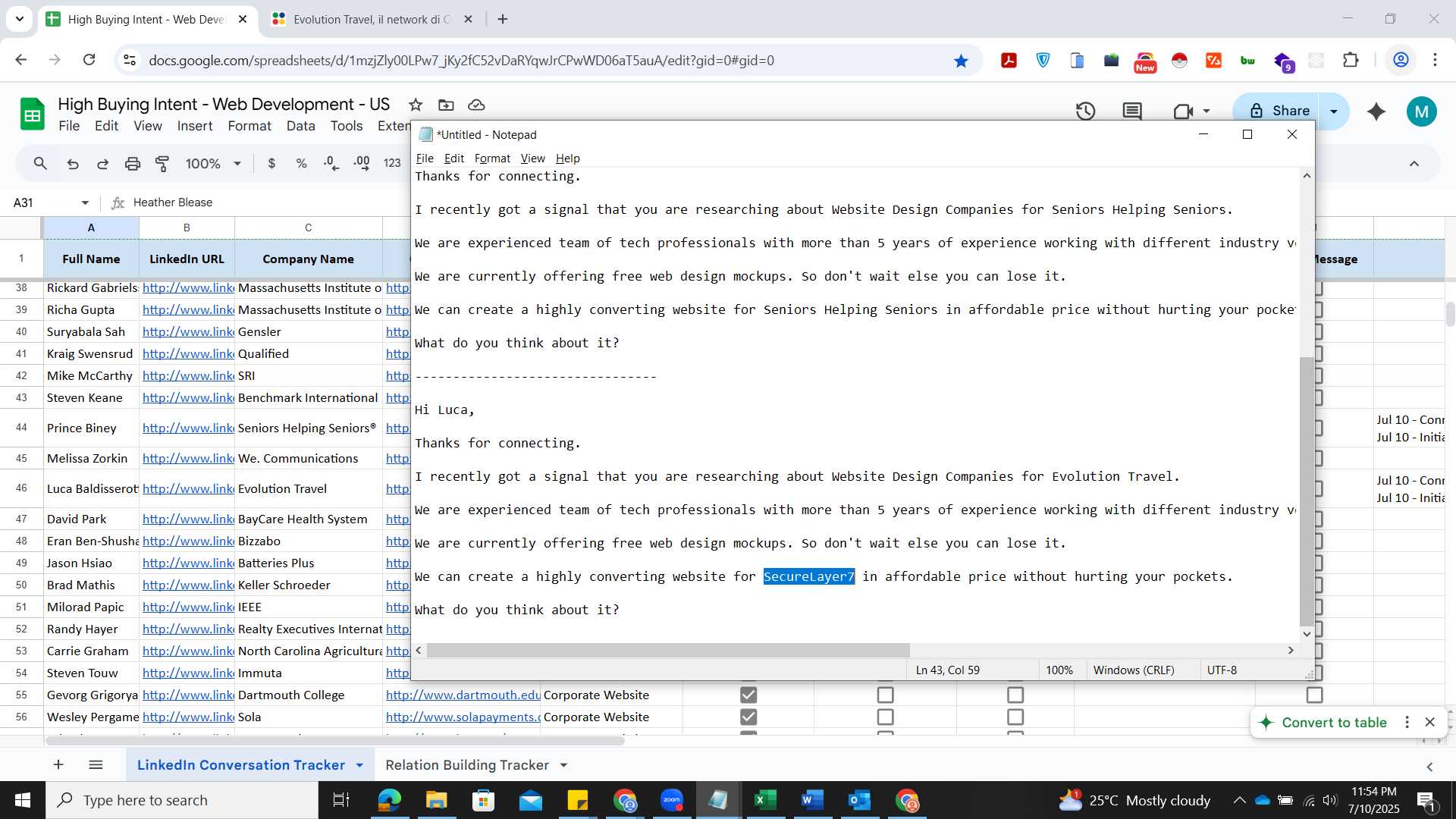Decrease decimal places icon

(x=331, y=163)
